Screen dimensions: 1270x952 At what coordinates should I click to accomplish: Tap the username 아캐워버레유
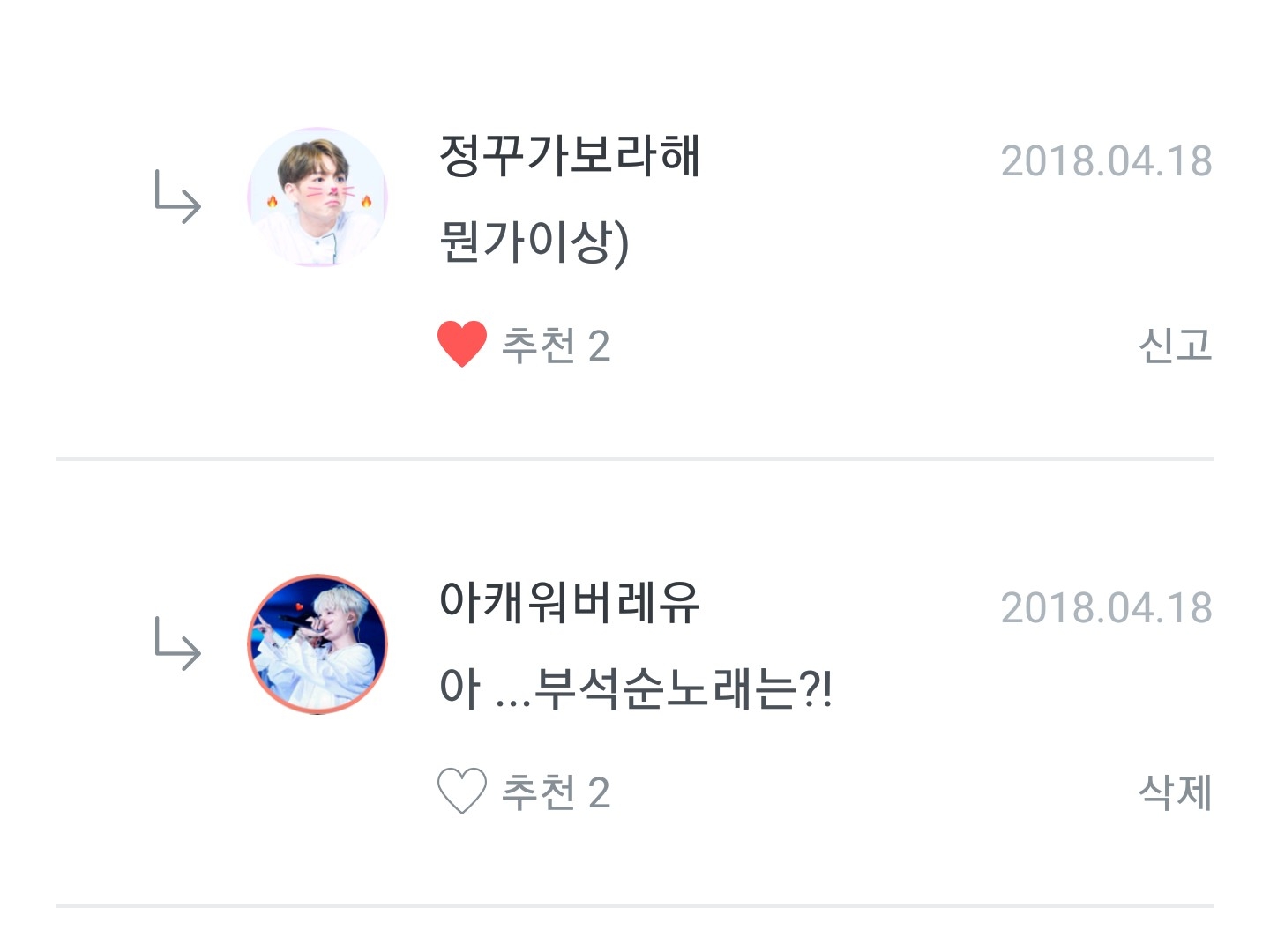[x=569, y=602]
